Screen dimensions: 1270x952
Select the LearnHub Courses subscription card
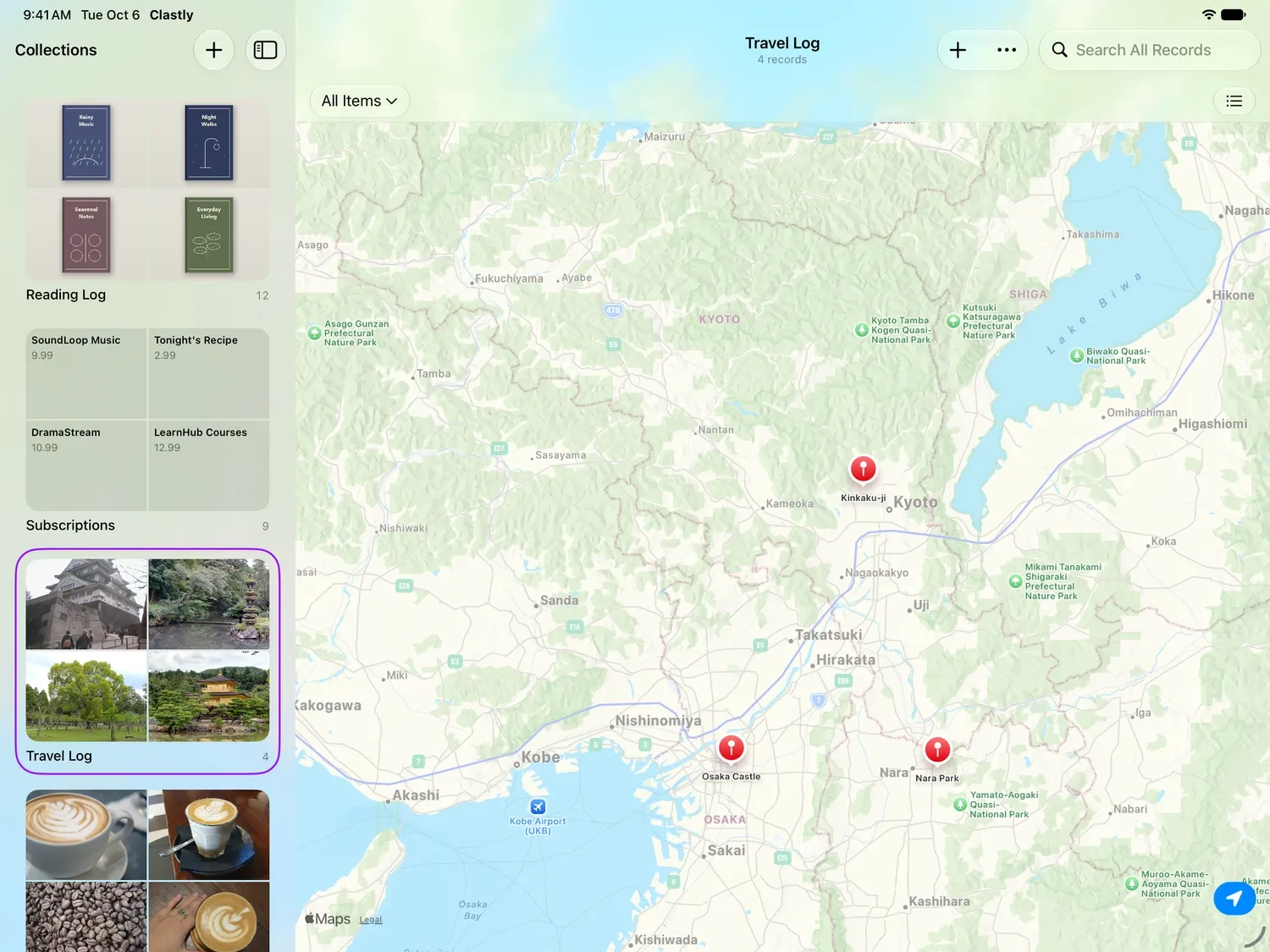pyautogui.click(x=209, y=465)
